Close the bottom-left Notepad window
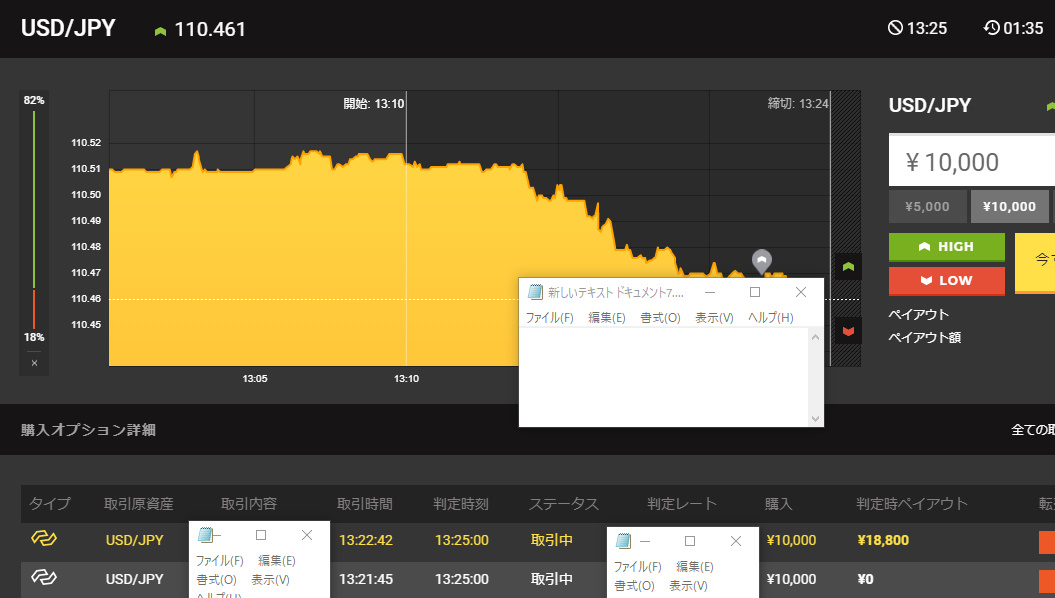Image resolution: width=1055 pixels, height=598 pixels. click(307, 535)
